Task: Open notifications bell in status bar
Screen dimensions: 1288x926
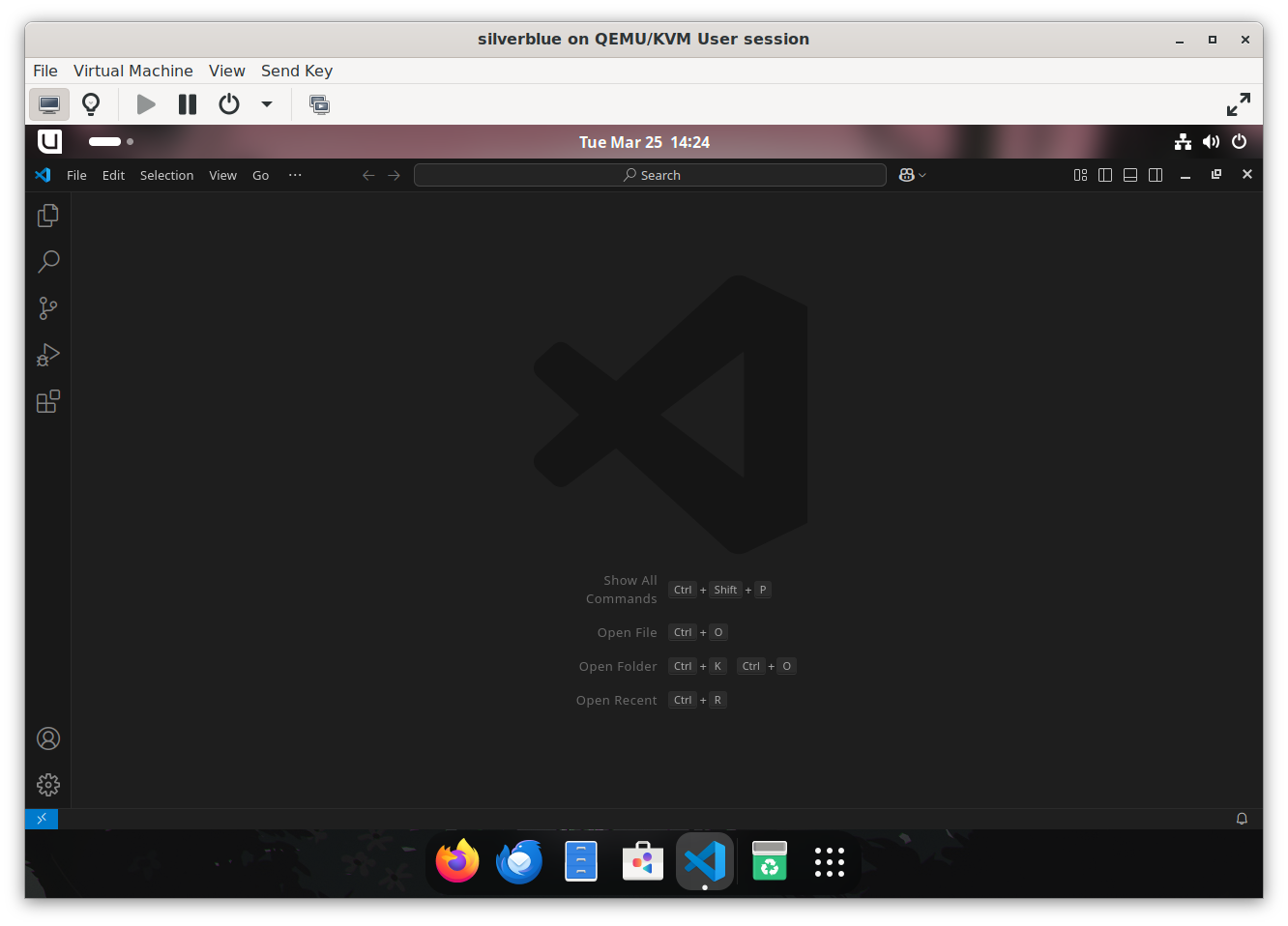Action: pos(1242,819)
